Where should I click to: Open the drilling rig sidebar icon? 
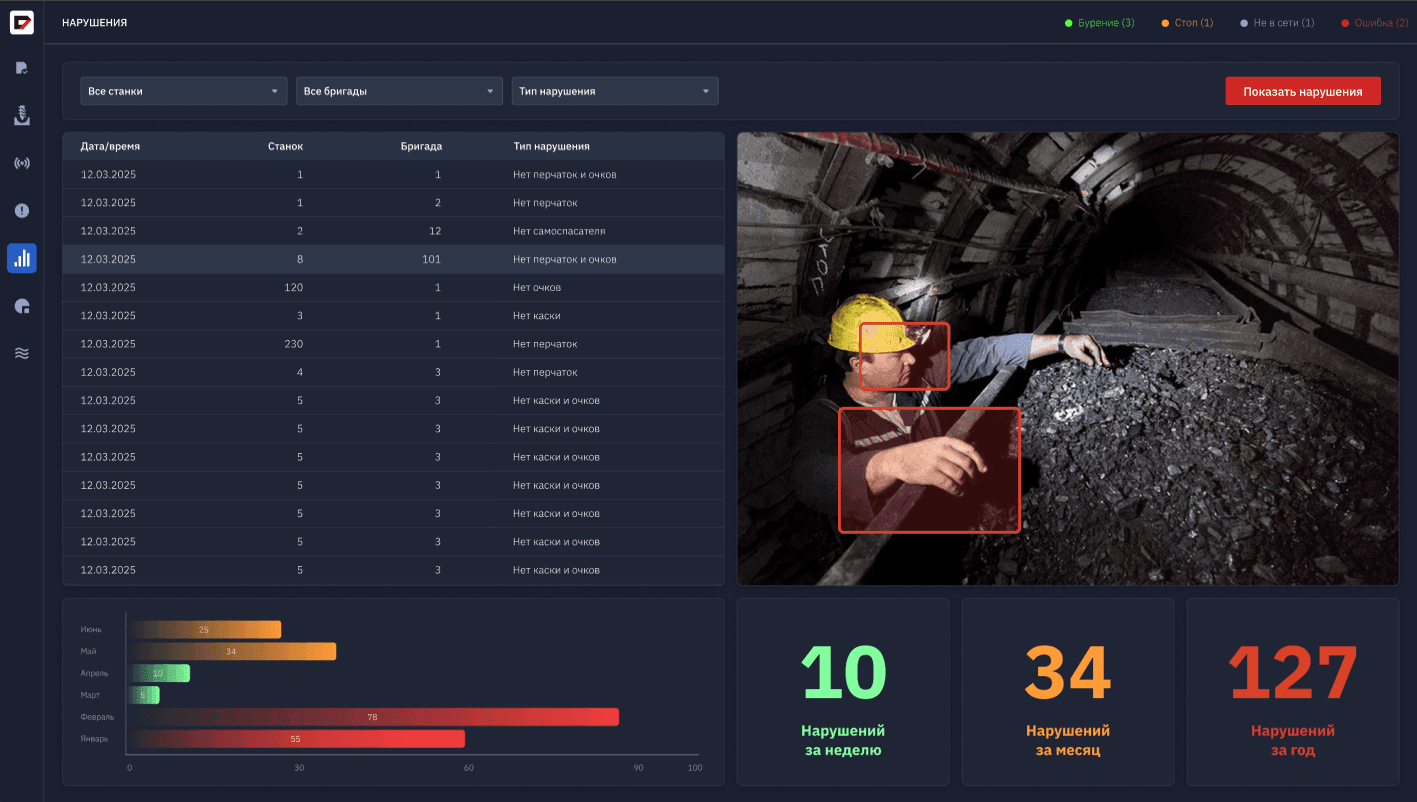click(22, 116)
